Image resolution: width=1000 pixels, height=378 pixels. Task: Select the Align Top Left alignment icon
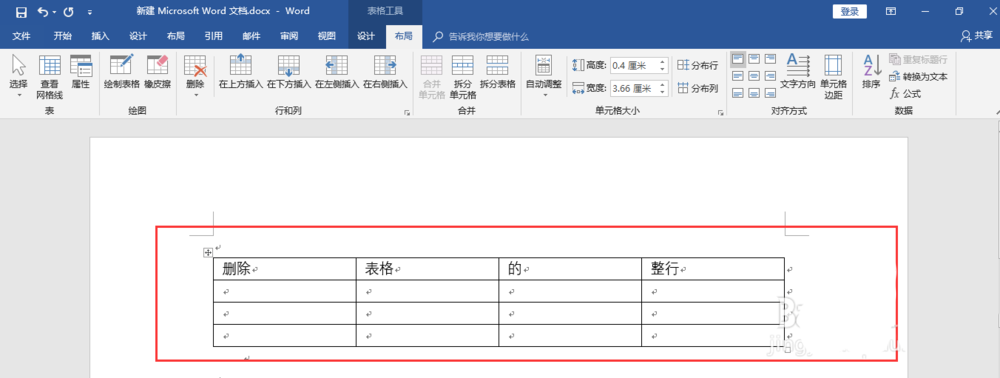click(x=738, y=59)
